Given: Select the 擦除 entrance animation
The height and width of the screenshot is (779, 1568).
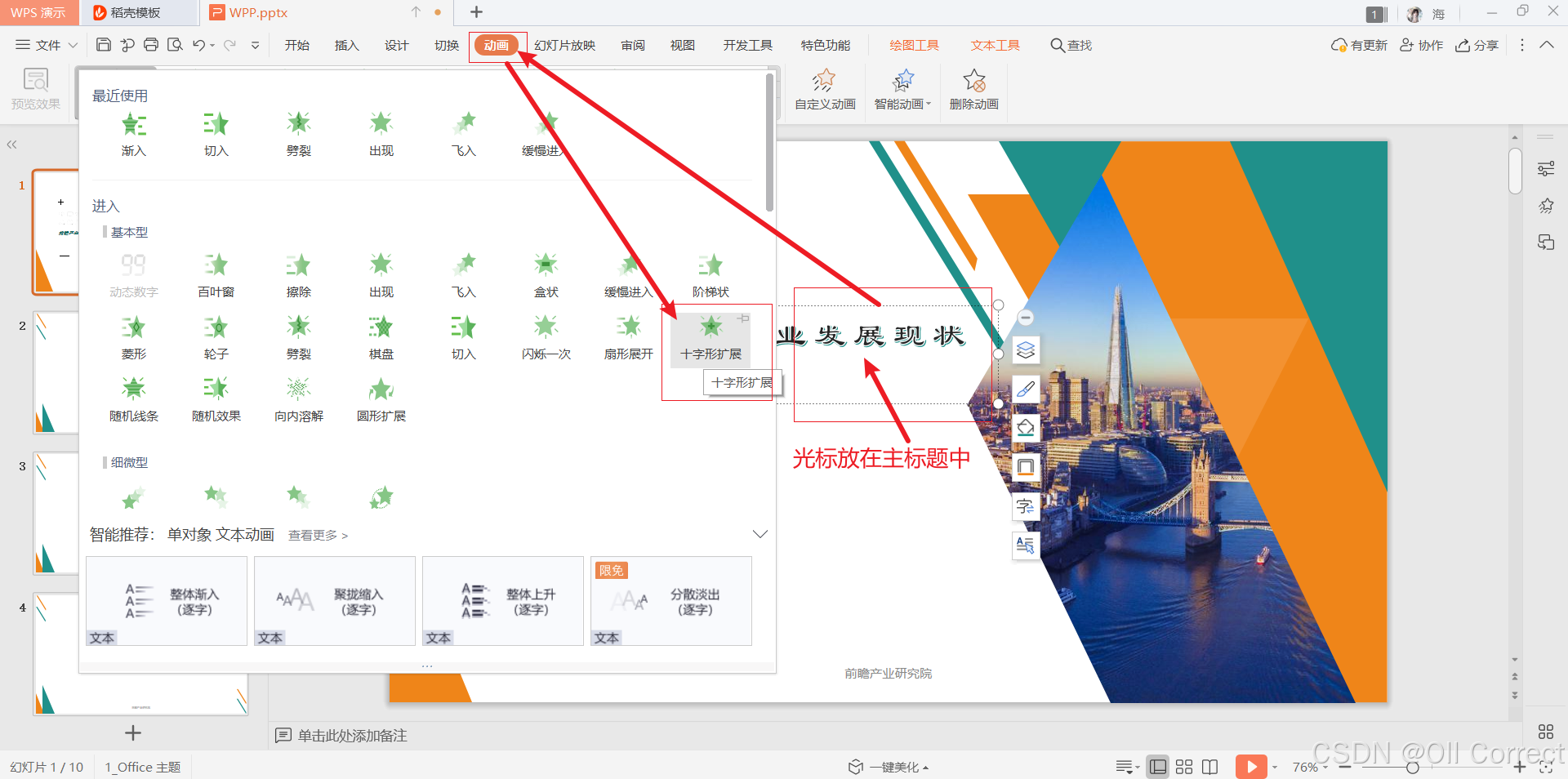Looking at the screenshot, I should tap(298, 275).
